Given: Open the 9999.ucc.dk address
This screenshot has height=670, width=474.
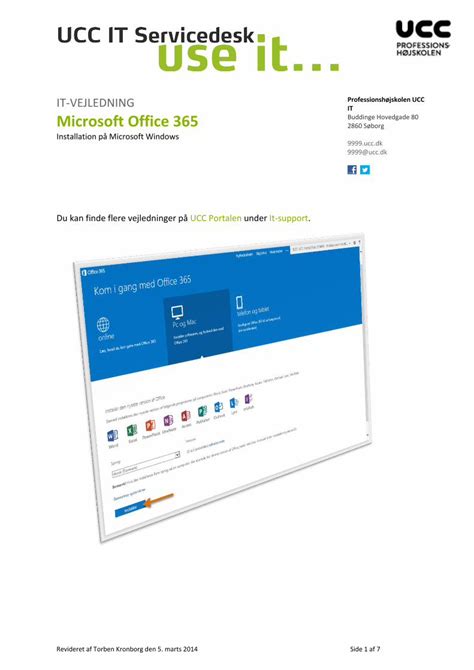Looking at the screenshot, I should pyautogui.click(x=365, y=143).
